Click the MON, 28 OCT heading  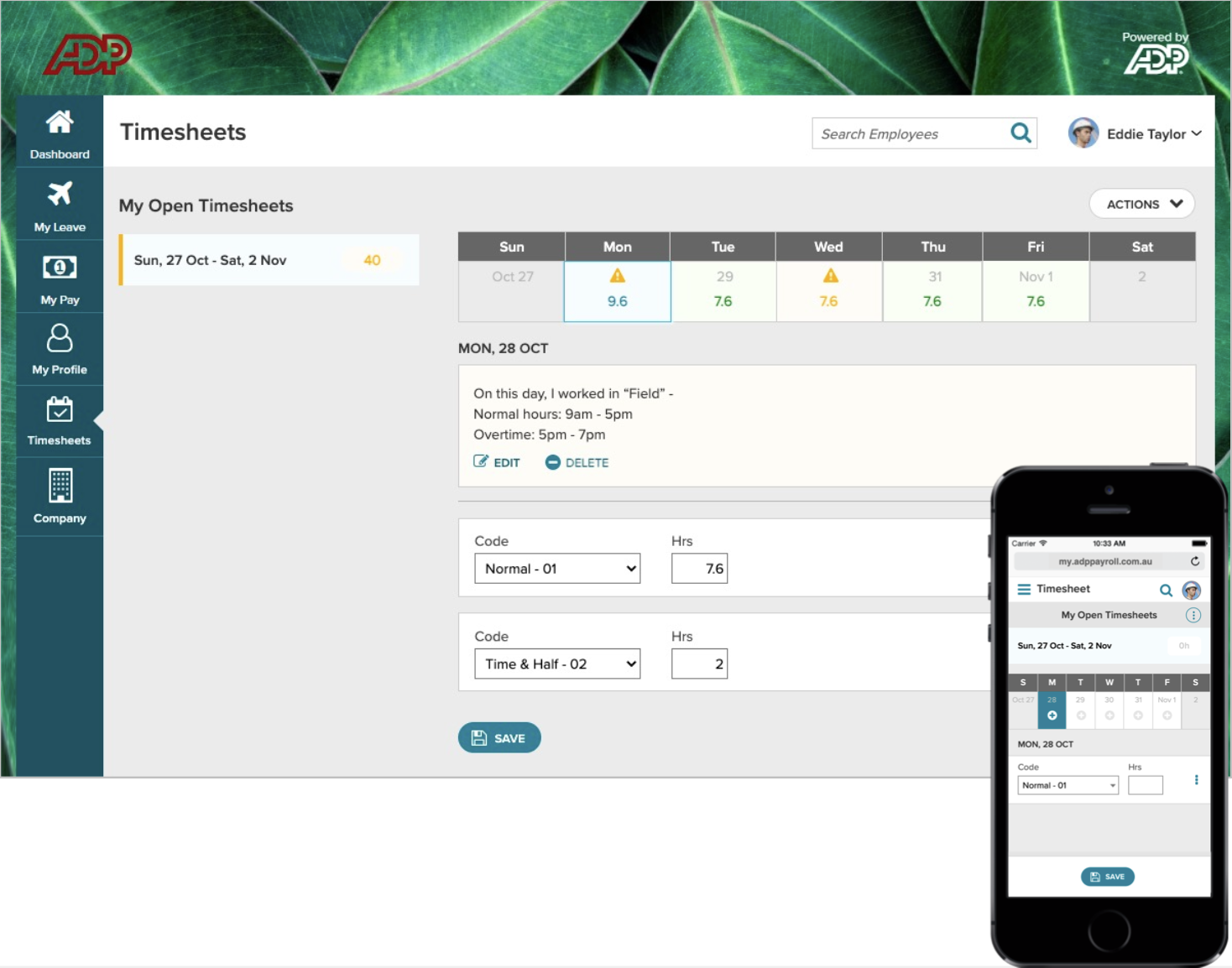pyautogui.click(x=504, y=348)
